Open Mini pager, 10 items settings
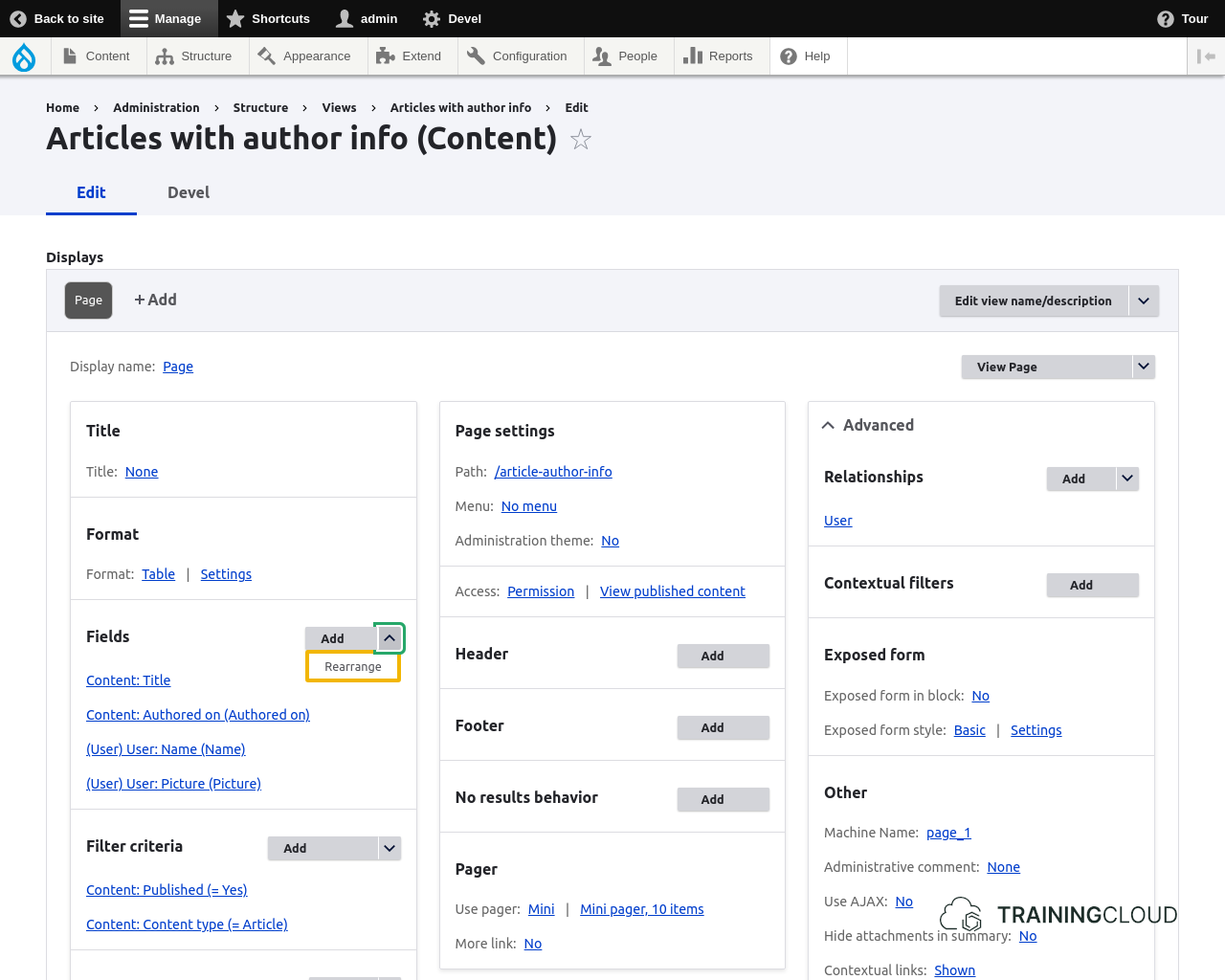This screenshot has height=980, width=1225. [642, 909]
